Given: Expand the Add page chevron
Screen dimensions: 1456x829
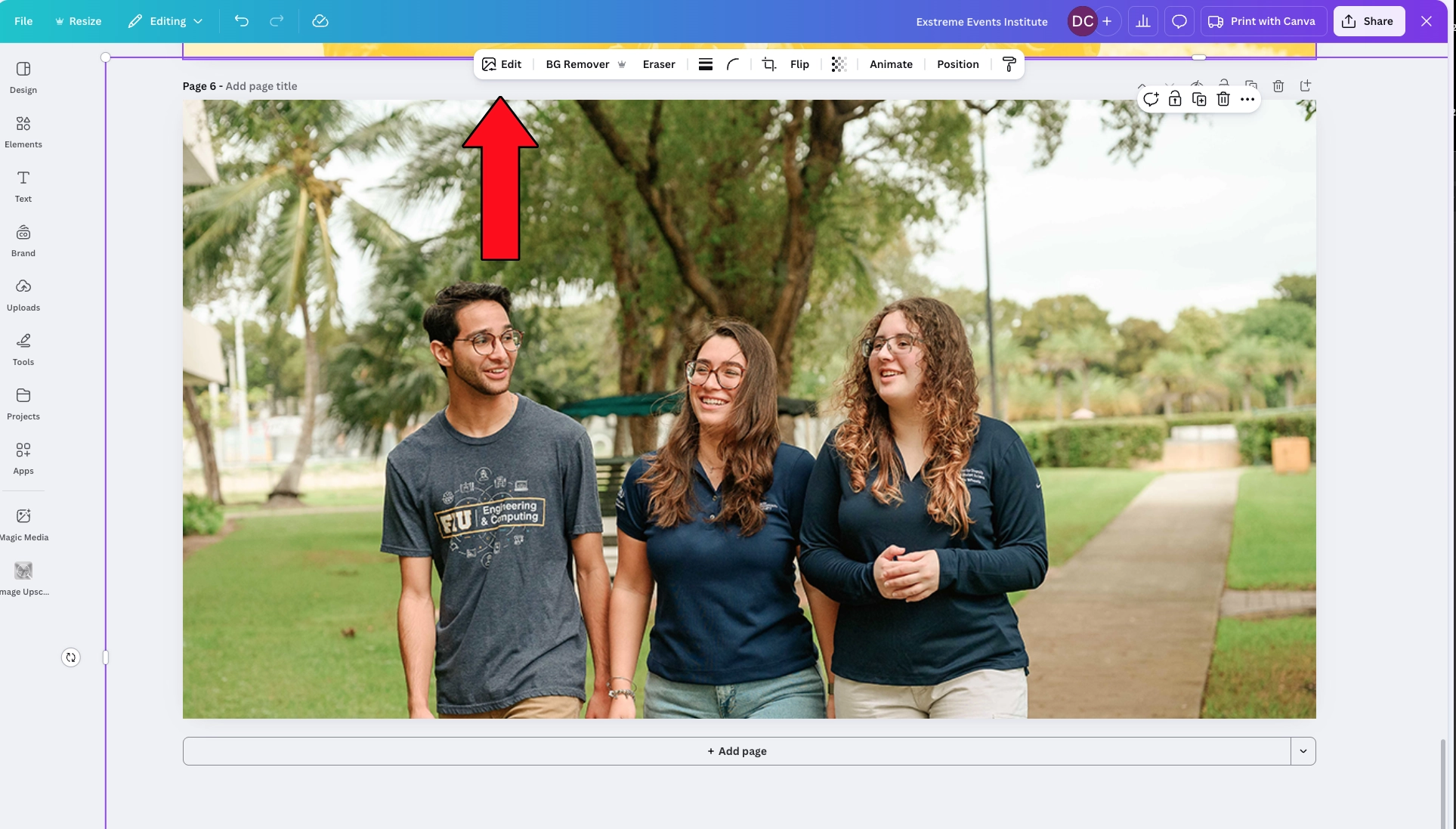Looking at the screenshot, I should point(1303,750).
